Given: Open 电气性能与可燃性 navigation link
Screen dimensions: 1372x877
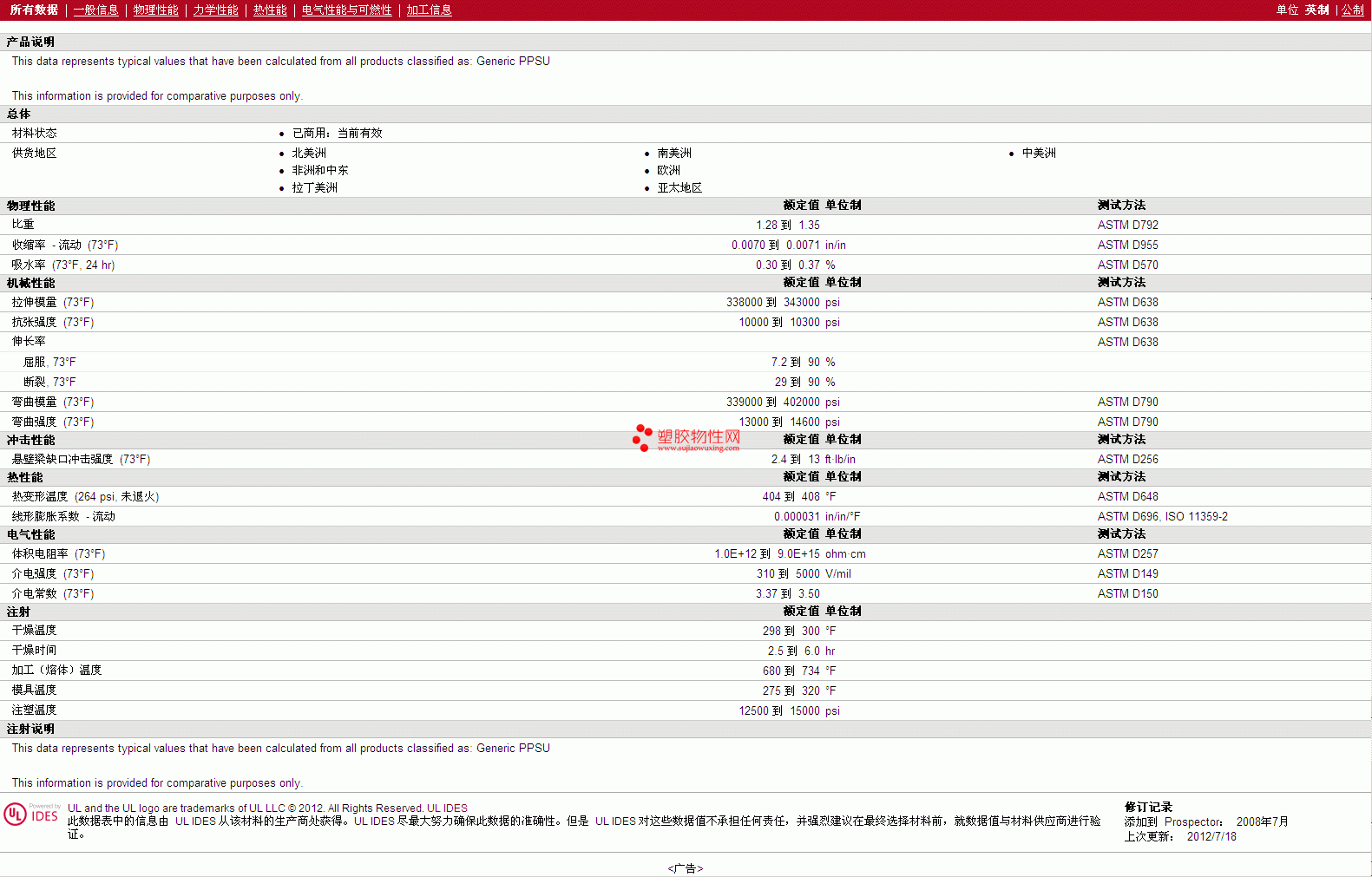Looking at the screenshot, I should click(x=346, y=10).
